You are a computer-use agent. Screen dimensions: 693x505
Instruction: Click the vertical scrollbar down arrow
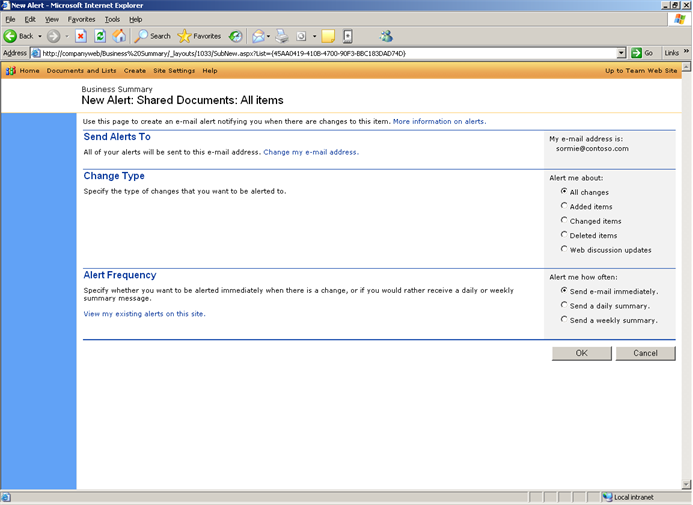pyautogui.click(x=686, y=485)
